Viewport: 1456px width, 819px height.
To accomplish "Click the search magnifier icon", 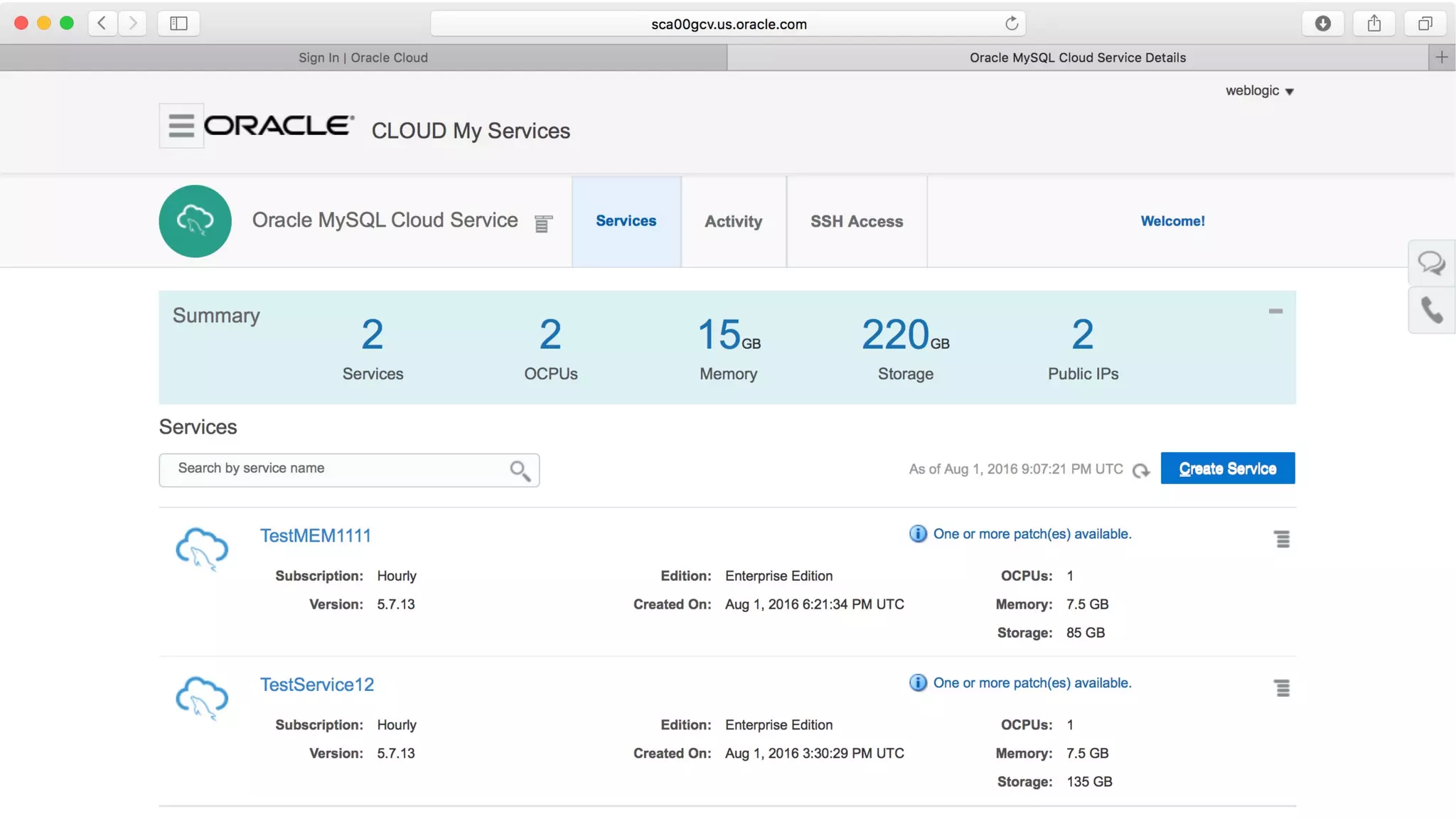I will [x=520, y=471].
